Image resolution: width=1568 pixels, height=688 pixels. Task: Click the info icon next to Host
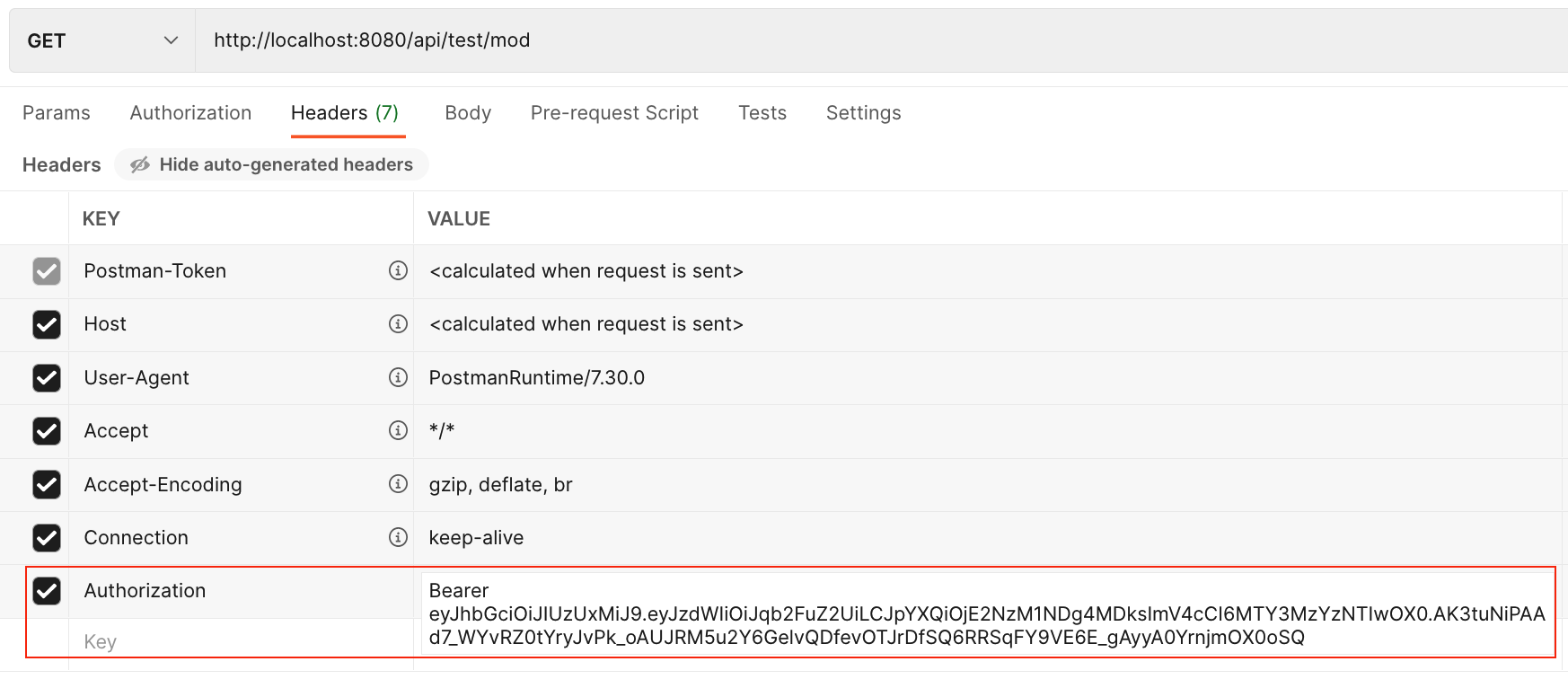(x=398, y=324)
